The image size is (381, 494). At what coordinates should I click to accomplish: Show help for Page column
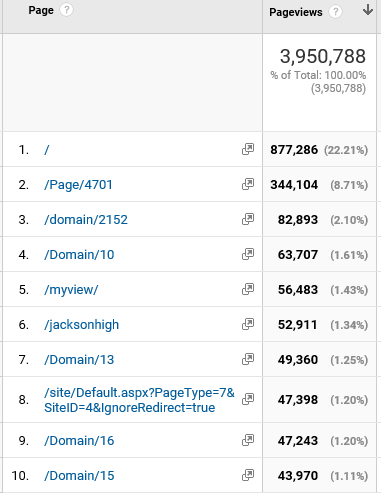(66, 10)
